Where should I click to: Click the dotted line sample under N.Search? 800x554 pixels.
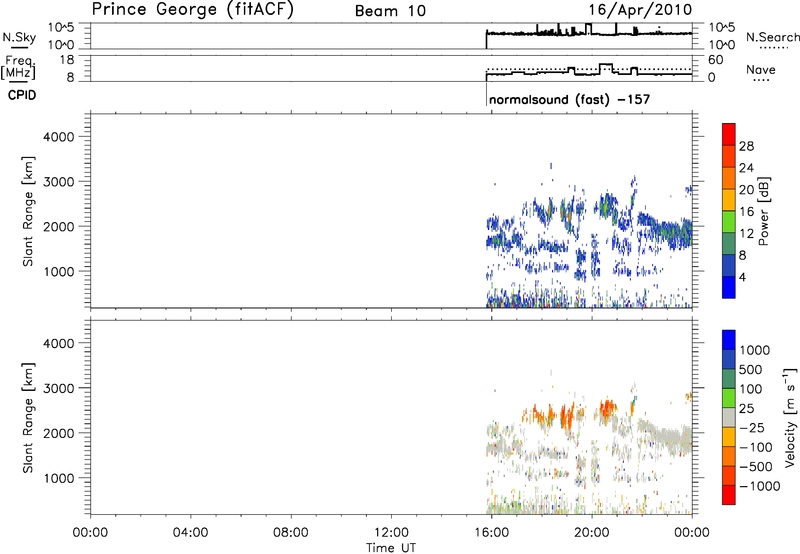point(773,48)
